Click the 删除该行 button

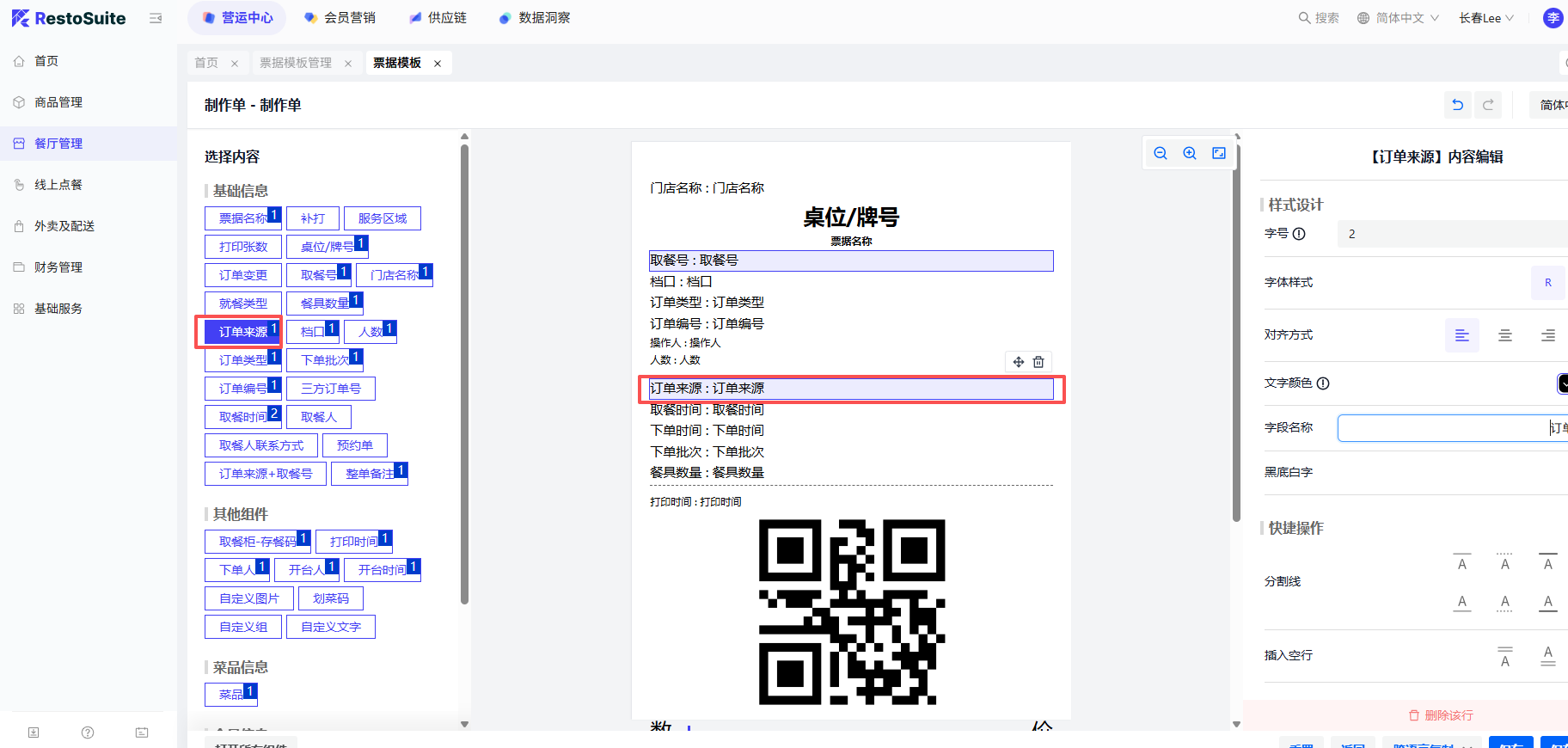coord(1441,715)
